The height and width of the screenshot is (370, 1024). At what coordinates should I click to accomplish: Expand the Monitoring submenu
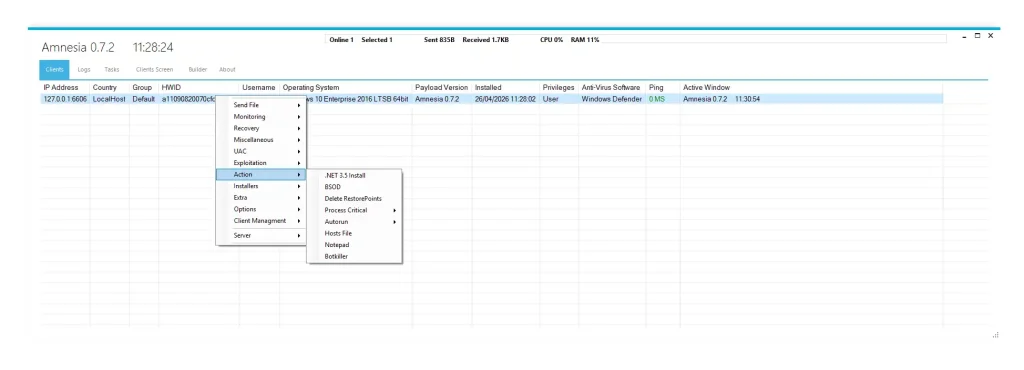(261, 117)
